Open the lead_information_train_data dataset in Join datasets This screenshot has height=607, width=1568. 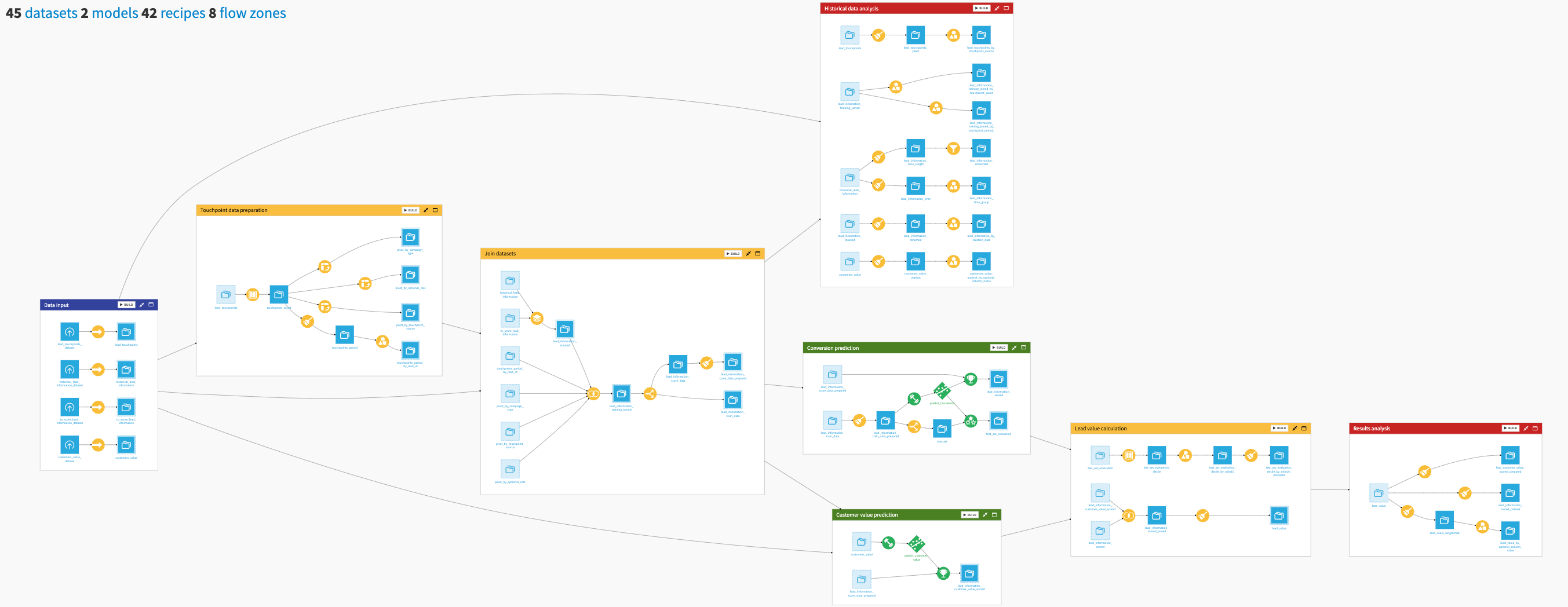pyautogui.click(x=733, y=400)
